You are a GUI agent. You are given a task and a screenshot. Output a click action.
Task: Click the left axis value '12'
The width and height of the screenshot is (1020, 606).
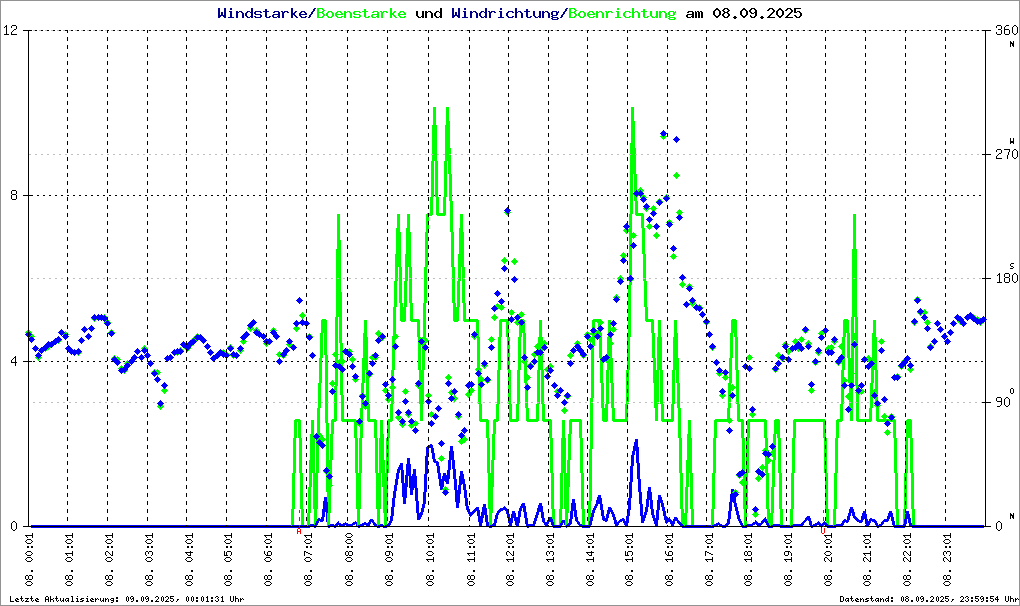click(x=12, y=30)
